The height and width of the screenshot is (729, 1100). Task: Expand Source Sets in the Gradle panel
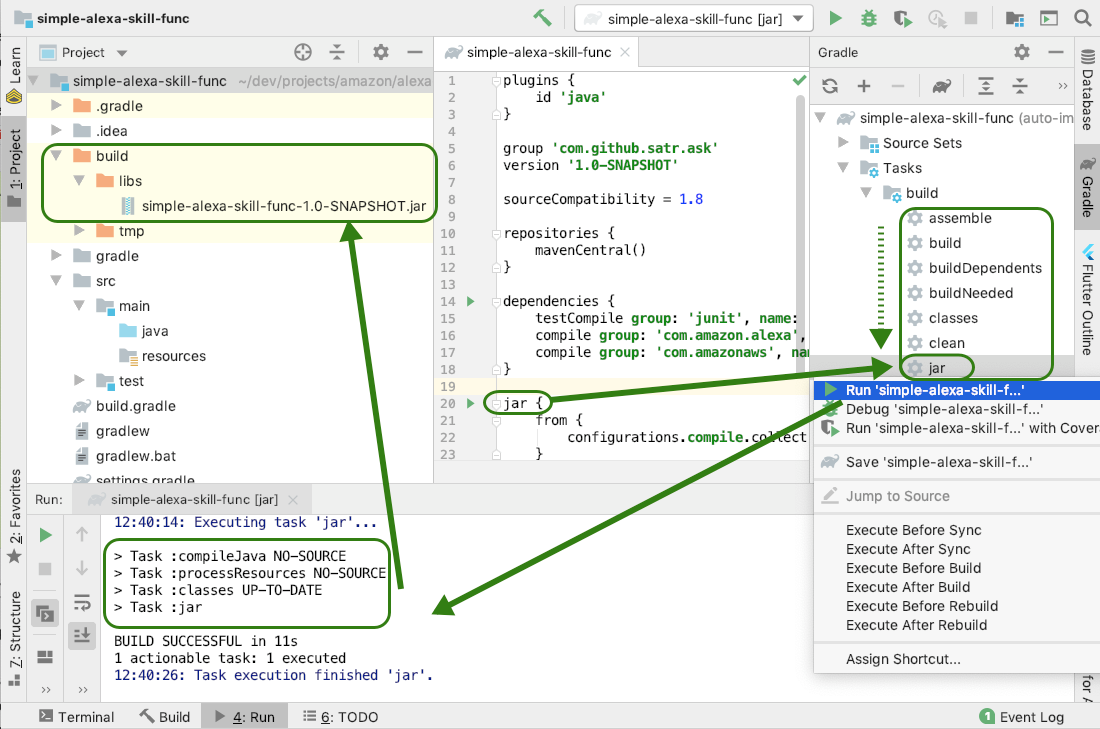[845, 142]
